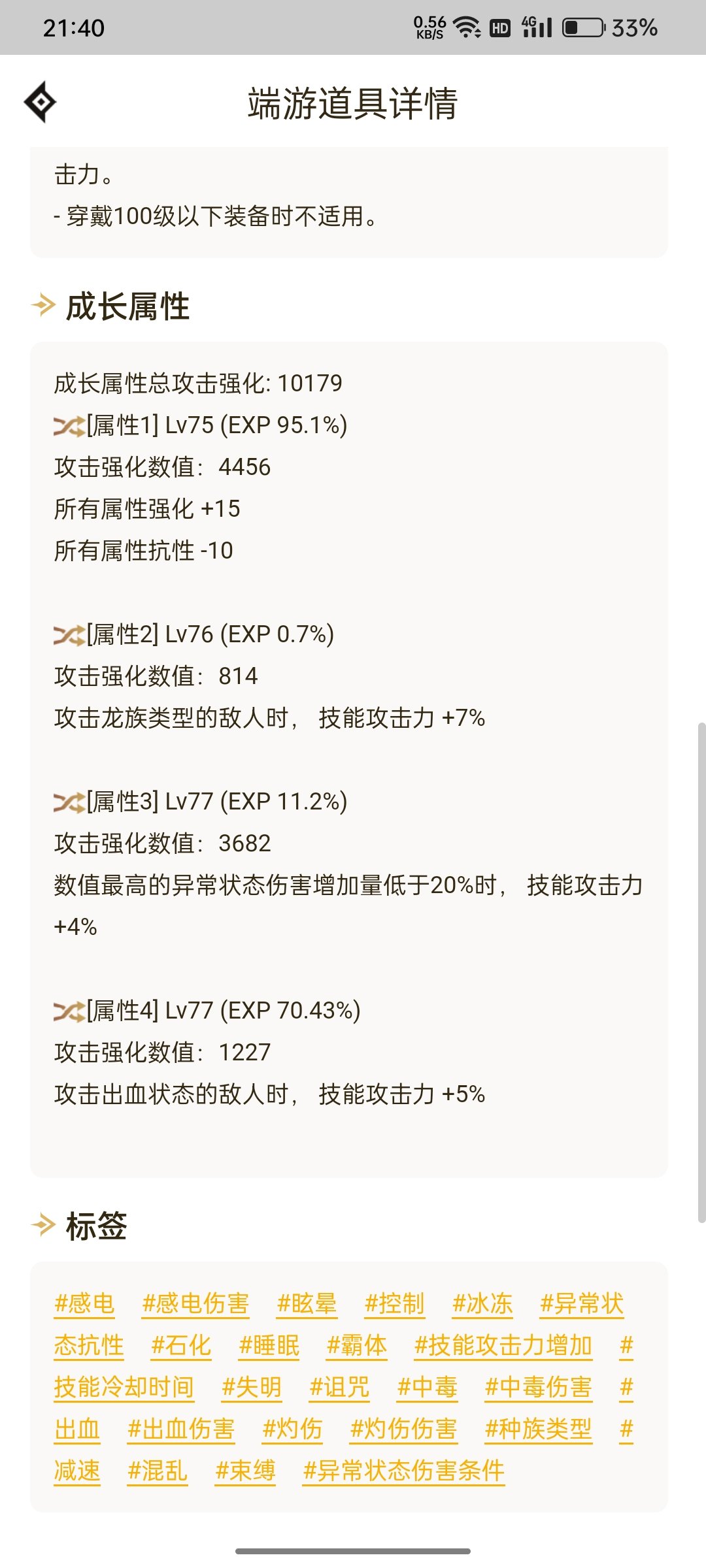This screenshot has width=706, height=1568.
Task: Select the #中毒伤害 tag
Action: point(538,1388)
